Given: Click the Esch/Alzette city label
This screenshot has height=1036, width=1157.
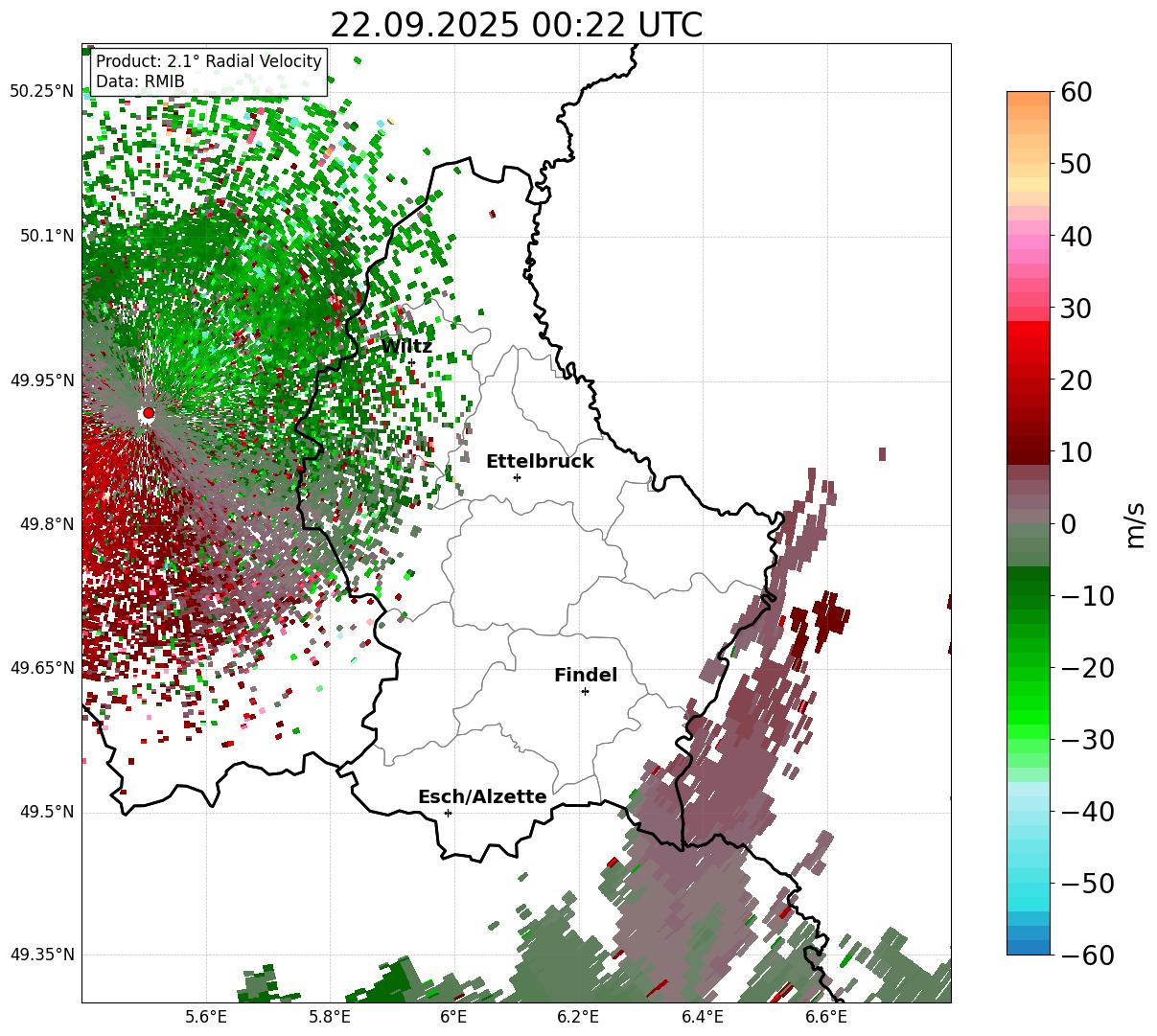Looking at the screenshot, I should click(482, 796).
